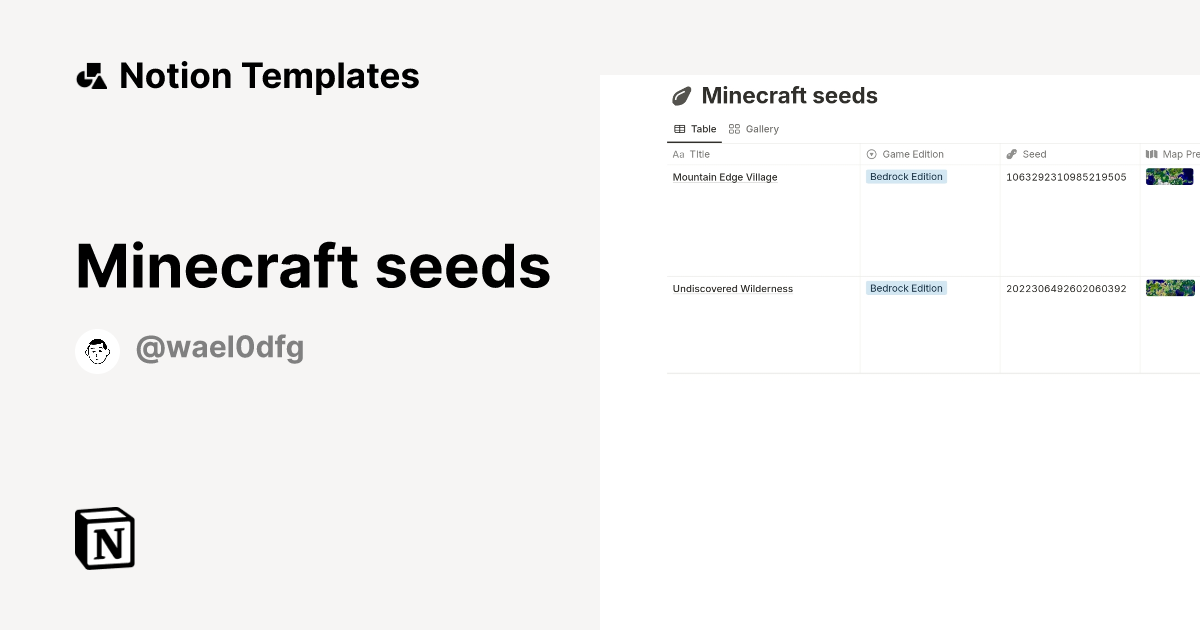Click the Table view grid icon

[680, 129]
